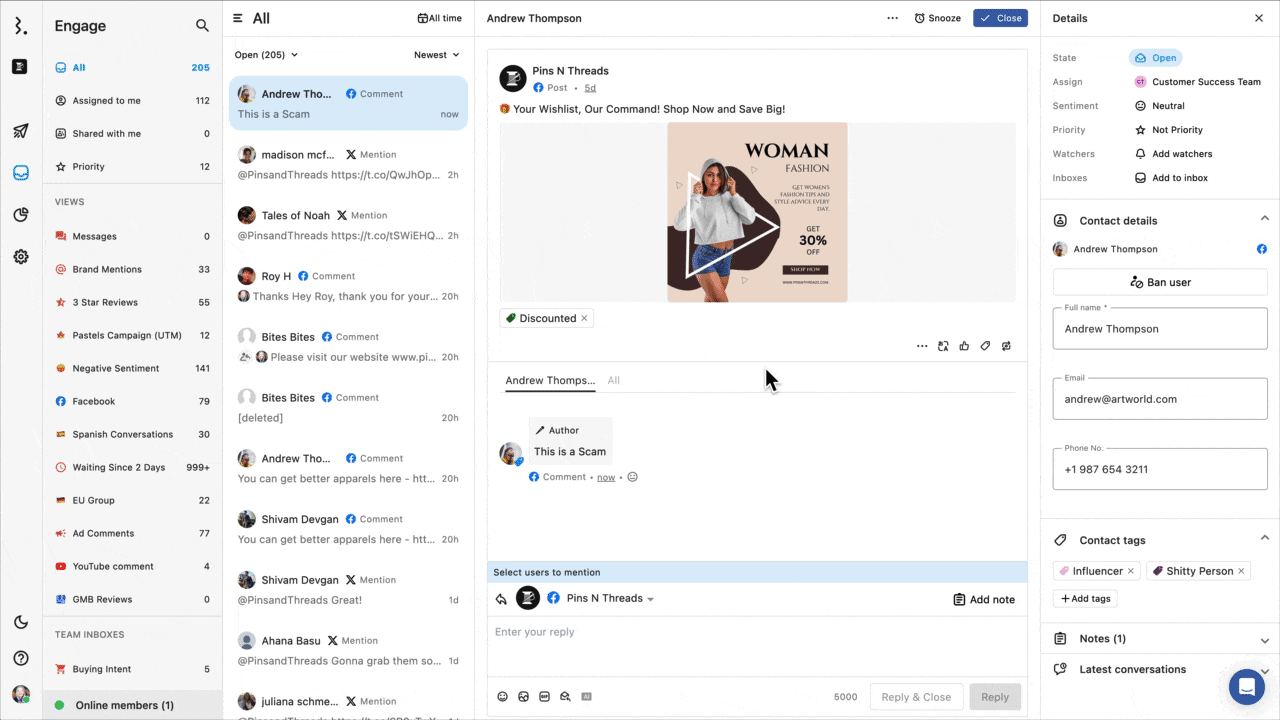The image size is (1280, 720).
Task: Remove the Discounted tag from the post
Action: point(585,318)
